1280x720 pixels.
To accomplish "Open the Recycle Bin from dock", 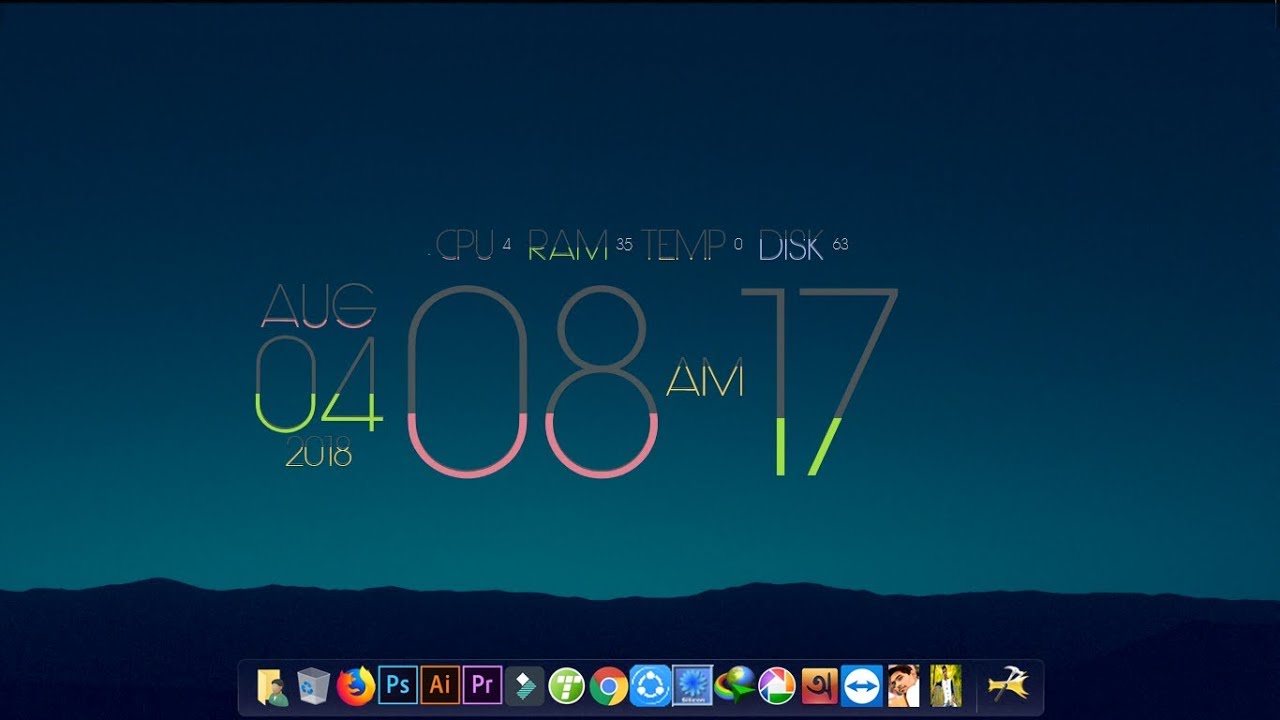I will 314,686.
